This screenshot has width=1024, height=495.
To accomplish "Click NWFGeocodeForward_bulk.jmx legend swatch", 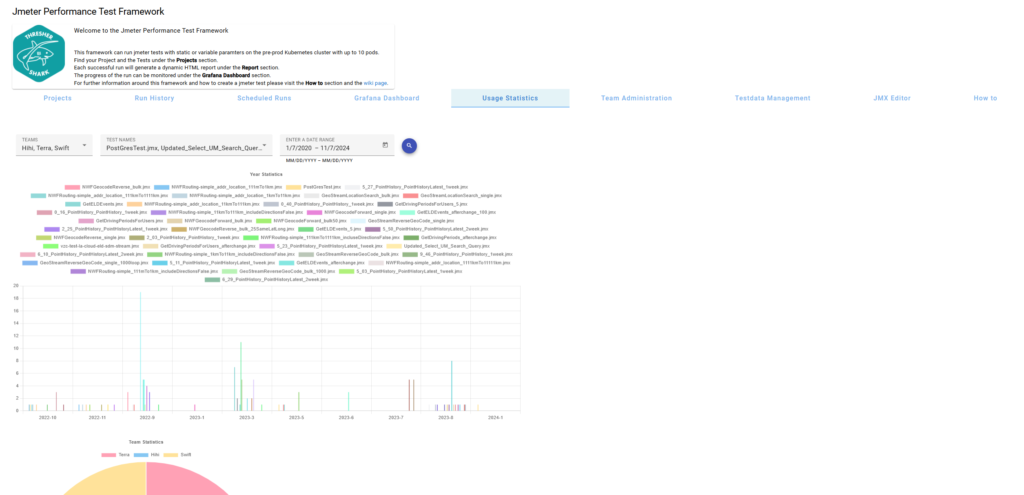I will (174, 221).
